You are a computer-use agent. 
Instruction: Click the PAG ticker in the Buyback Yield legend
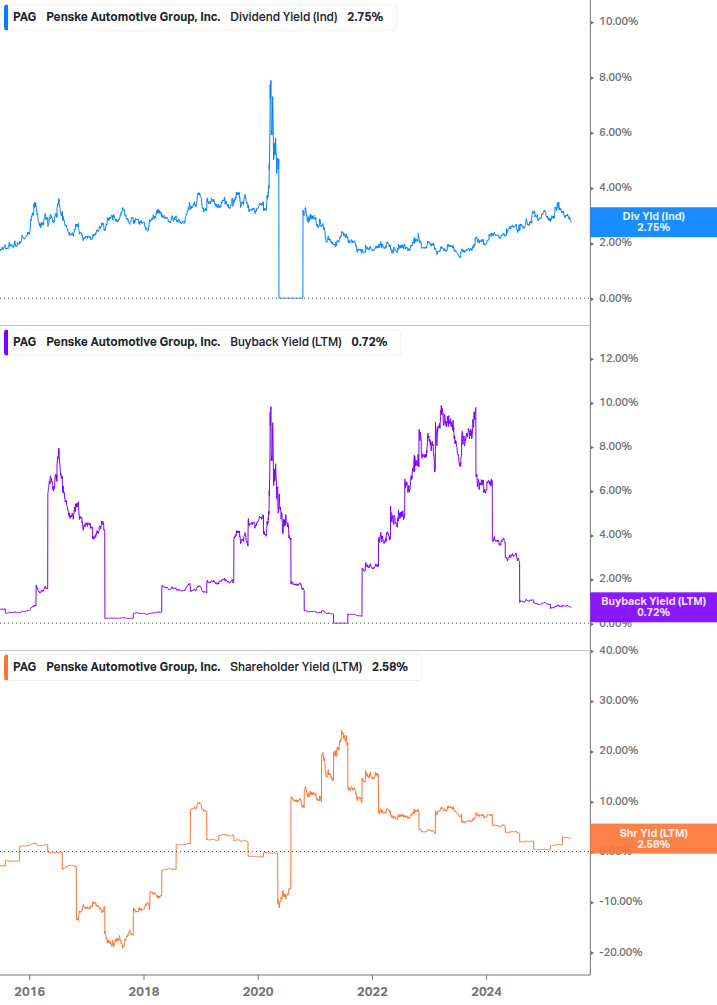point(24,342)
